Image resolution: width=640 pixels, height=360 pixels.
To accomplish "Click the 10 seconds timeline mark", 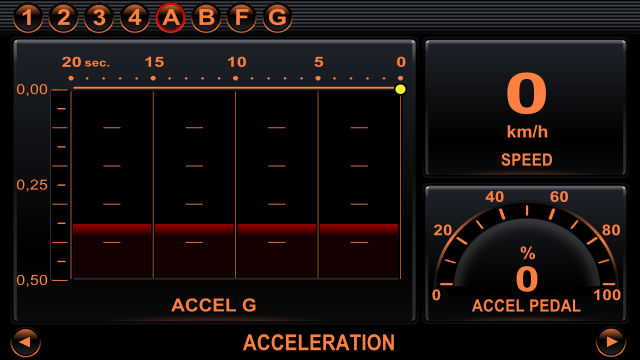I will click(x=237, y=62).
